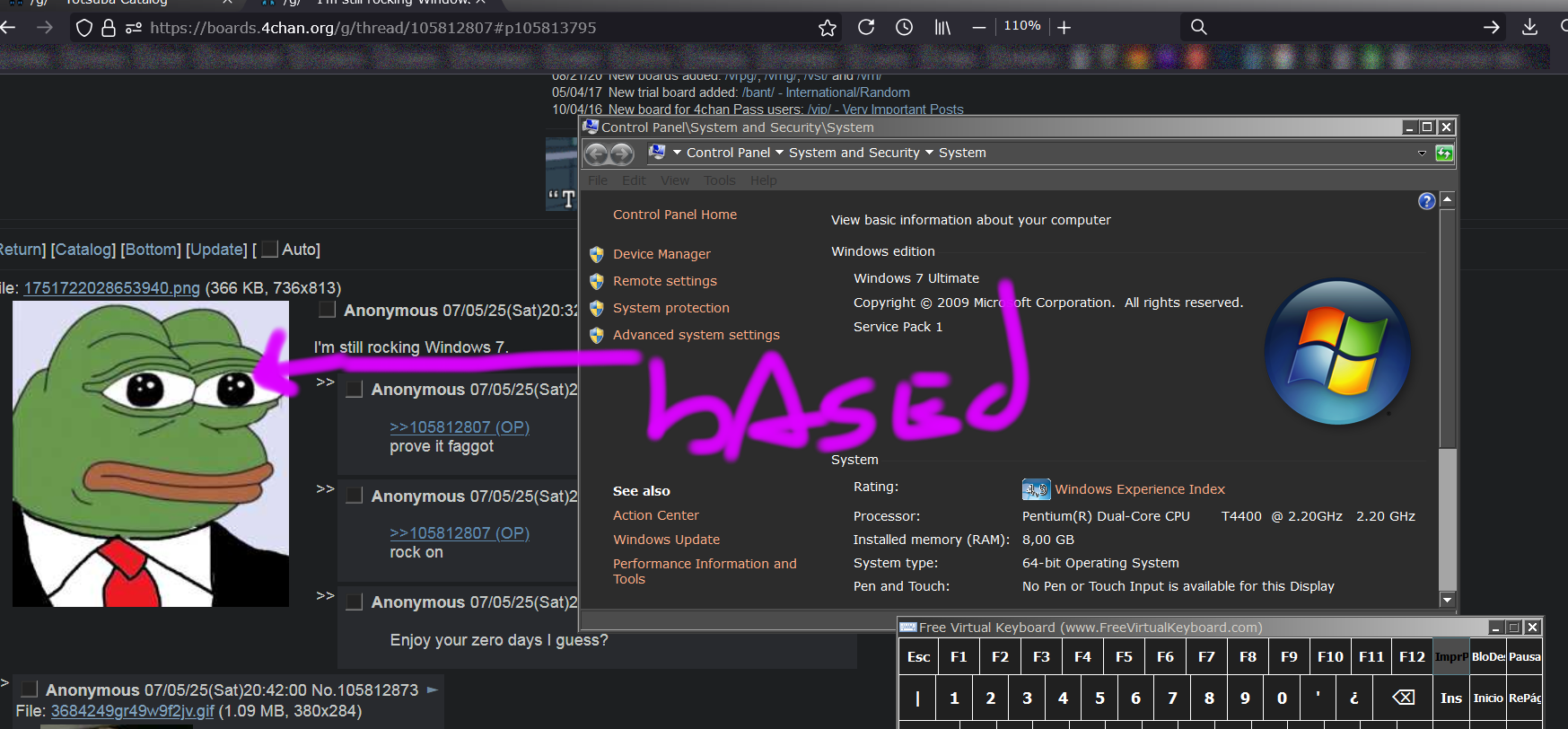Click the F5 key on the virtual keyboard

coord(1124,656)
